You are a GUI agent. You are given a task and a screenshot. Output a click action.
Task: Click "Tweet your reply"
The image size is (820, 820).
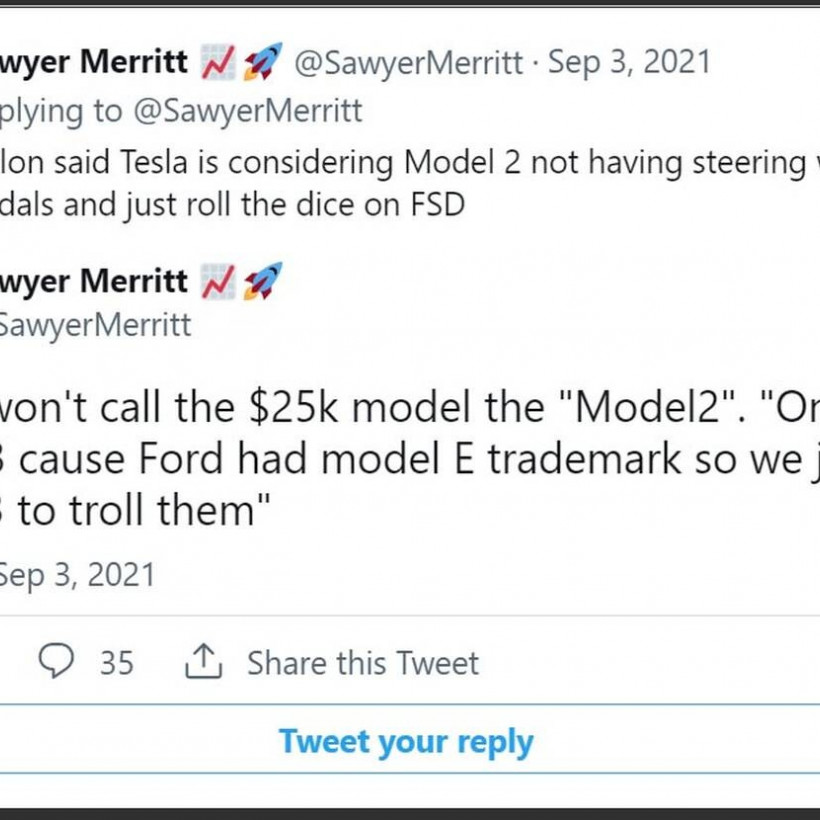point(406,742)
